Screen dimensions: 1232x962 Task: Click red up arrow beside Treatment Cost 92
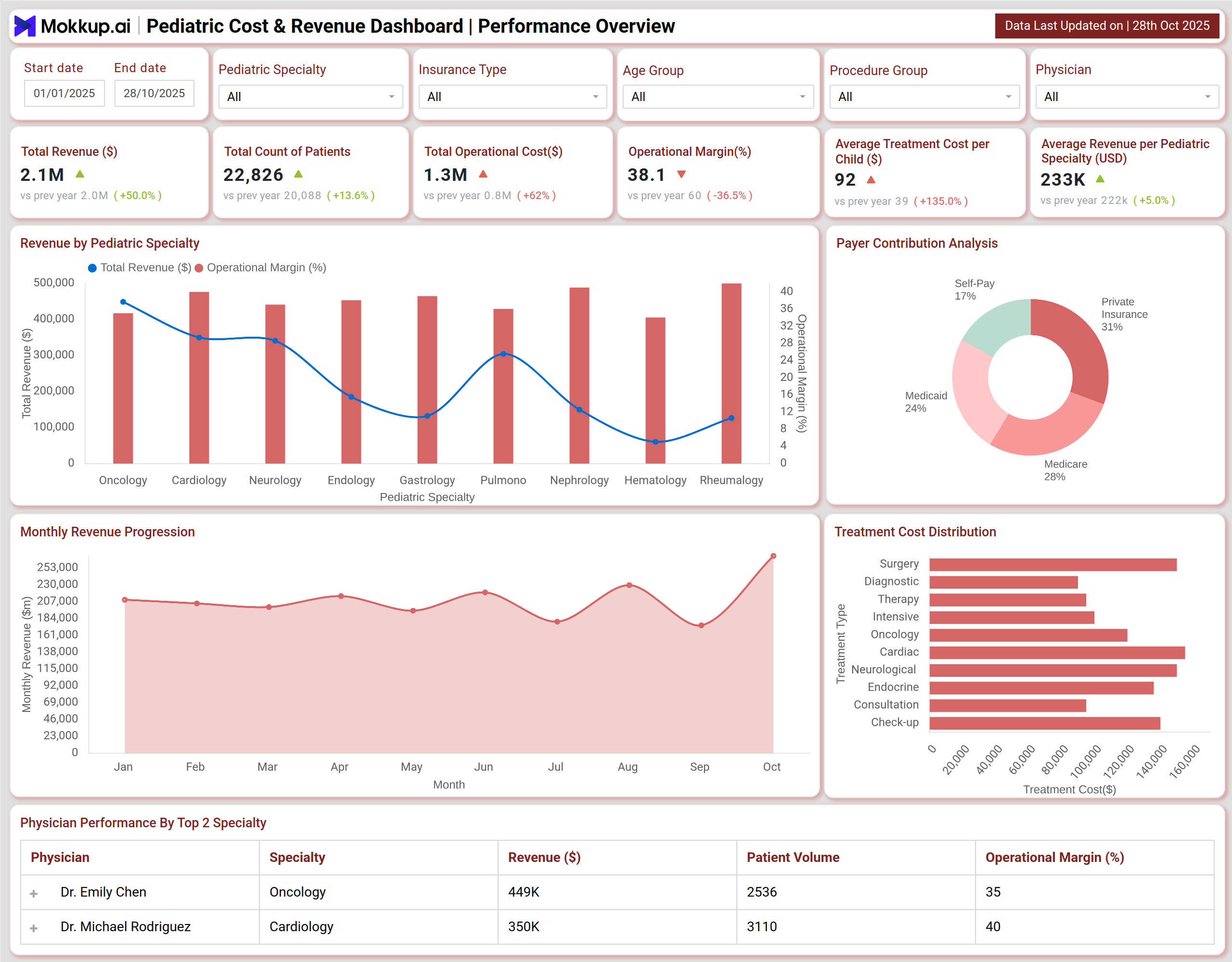[x=871, y=180]
